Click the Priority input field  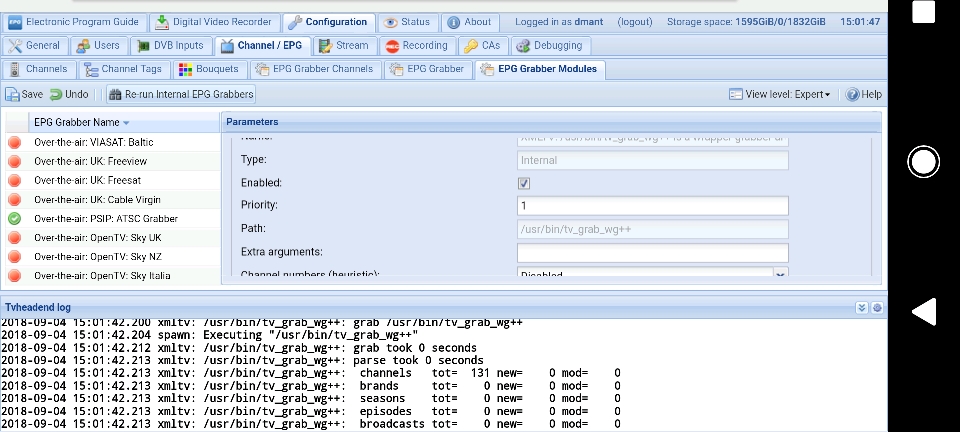[653, 206]
